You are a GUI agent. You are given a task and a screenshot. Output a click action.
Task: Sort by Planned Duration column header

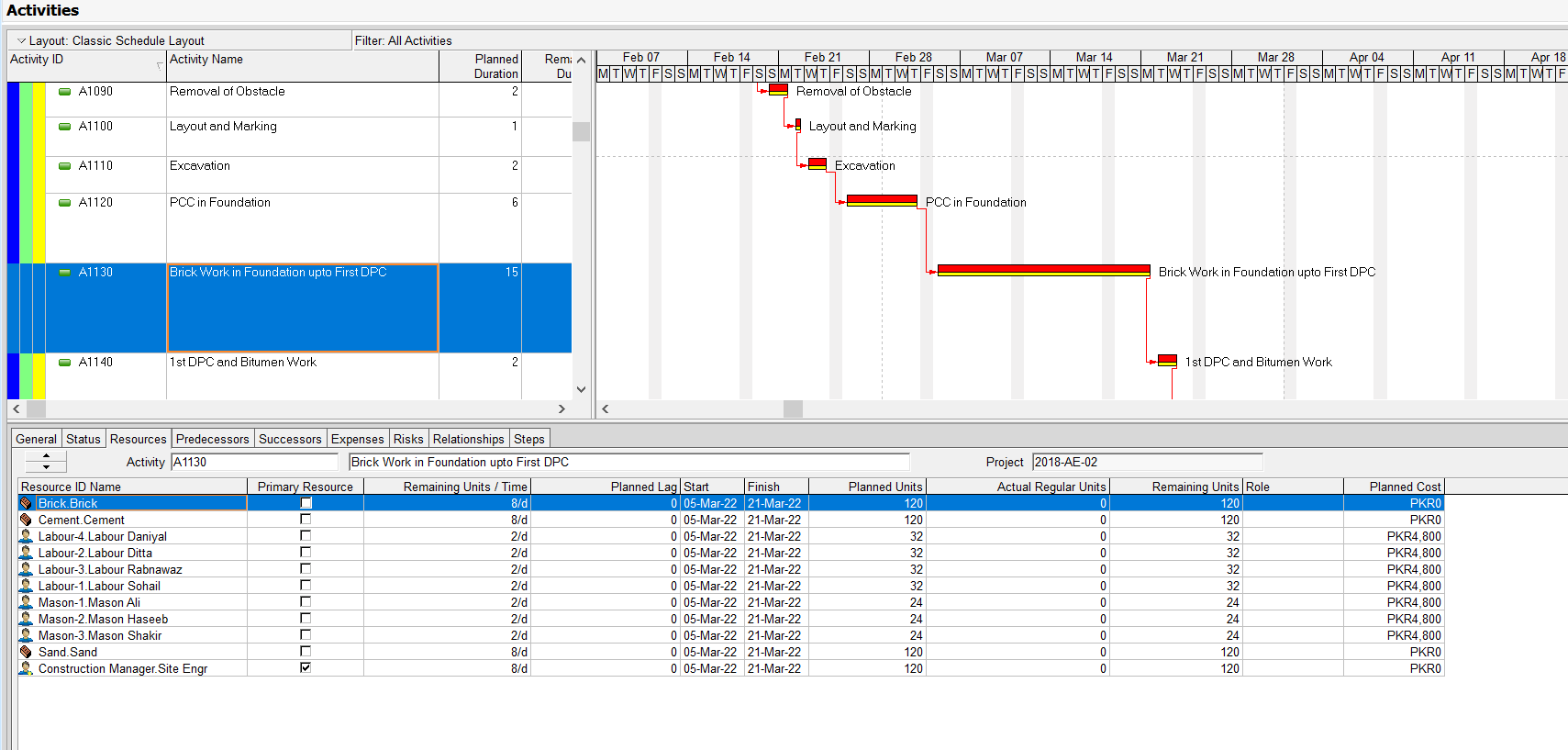tap(480, 66)
